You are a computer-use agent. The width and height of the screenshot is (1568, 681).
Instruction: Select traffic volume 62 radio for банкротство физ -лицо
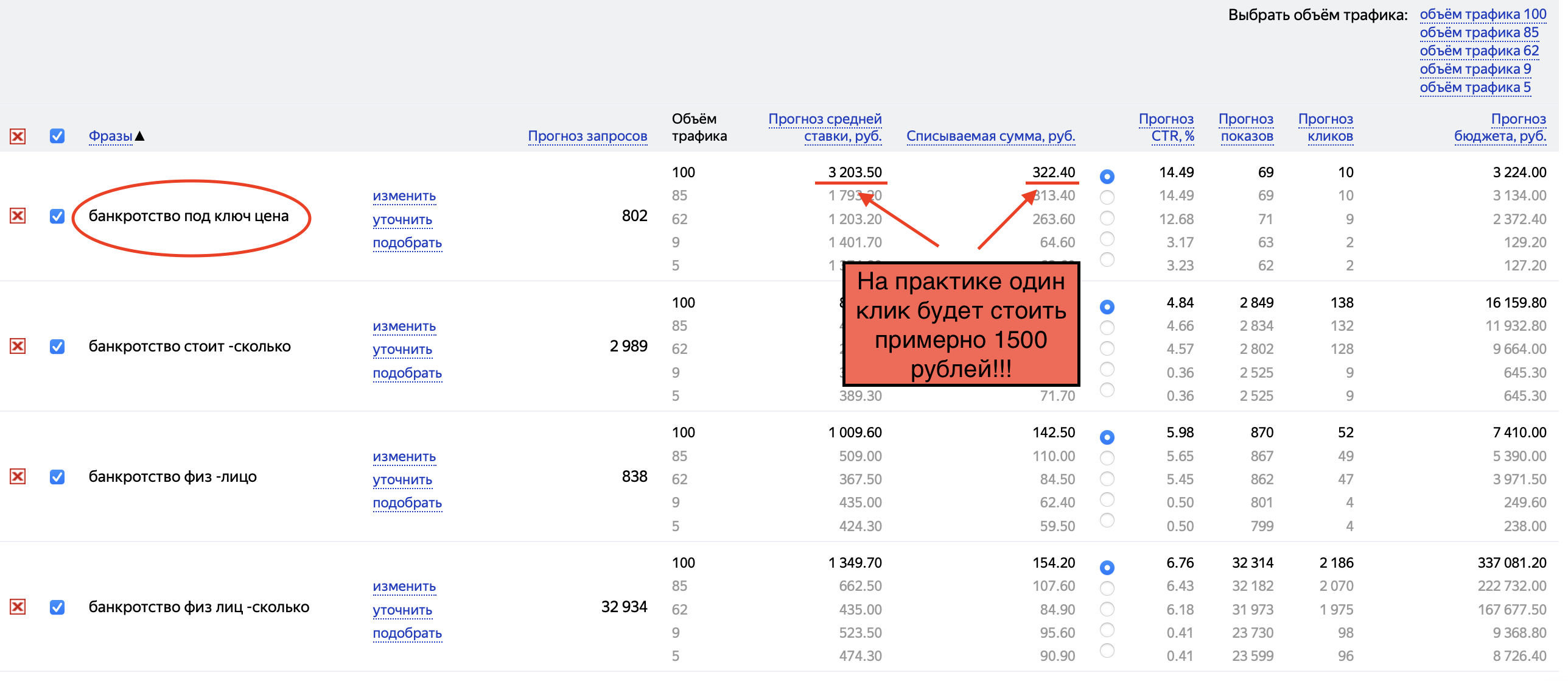click(1107, 479)
